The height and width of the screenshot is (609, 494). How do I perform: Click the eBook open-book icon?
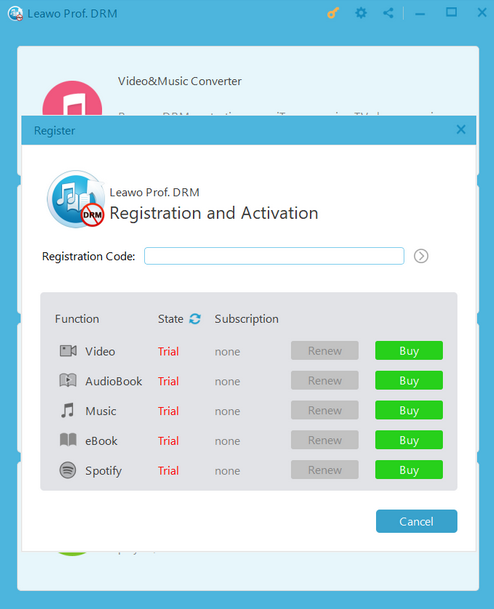68,440
